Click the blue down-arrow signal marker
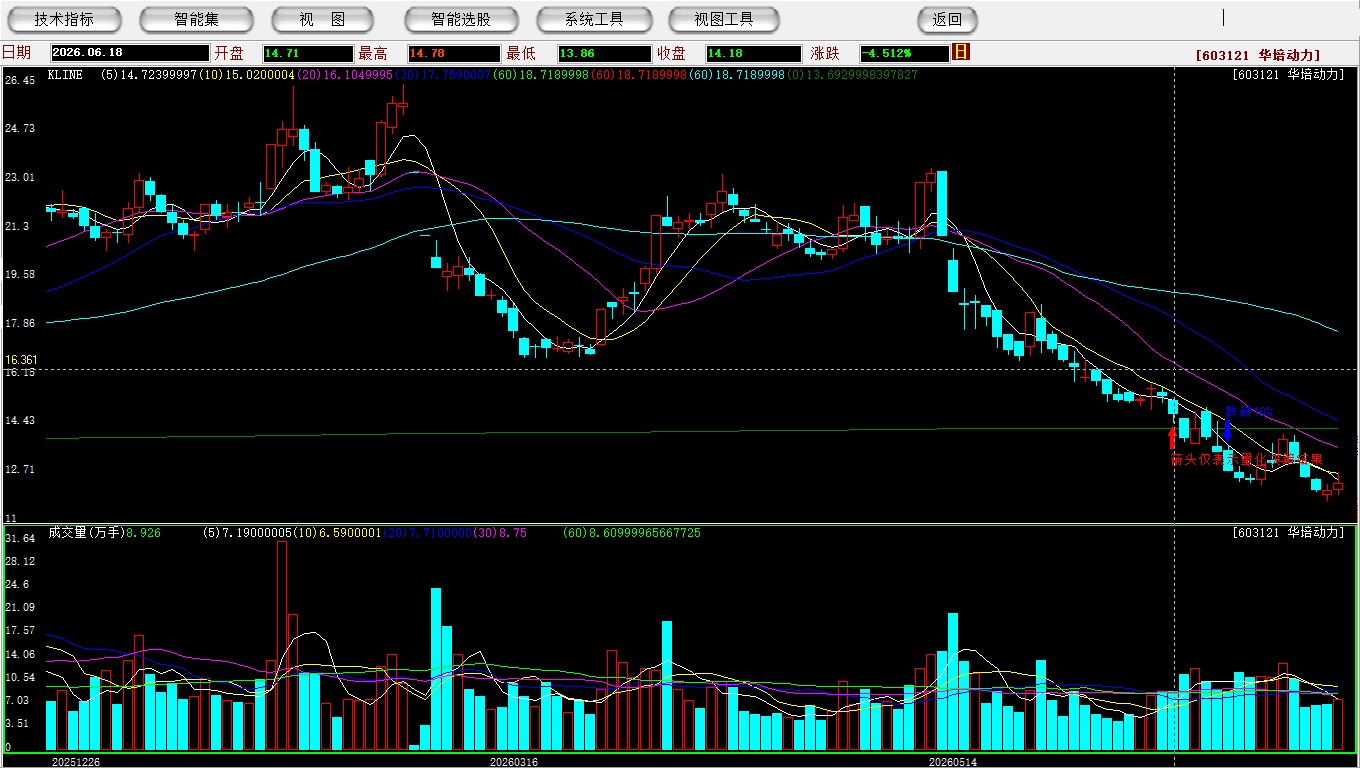The image size is (1360, 768). tap(1227, 432)
